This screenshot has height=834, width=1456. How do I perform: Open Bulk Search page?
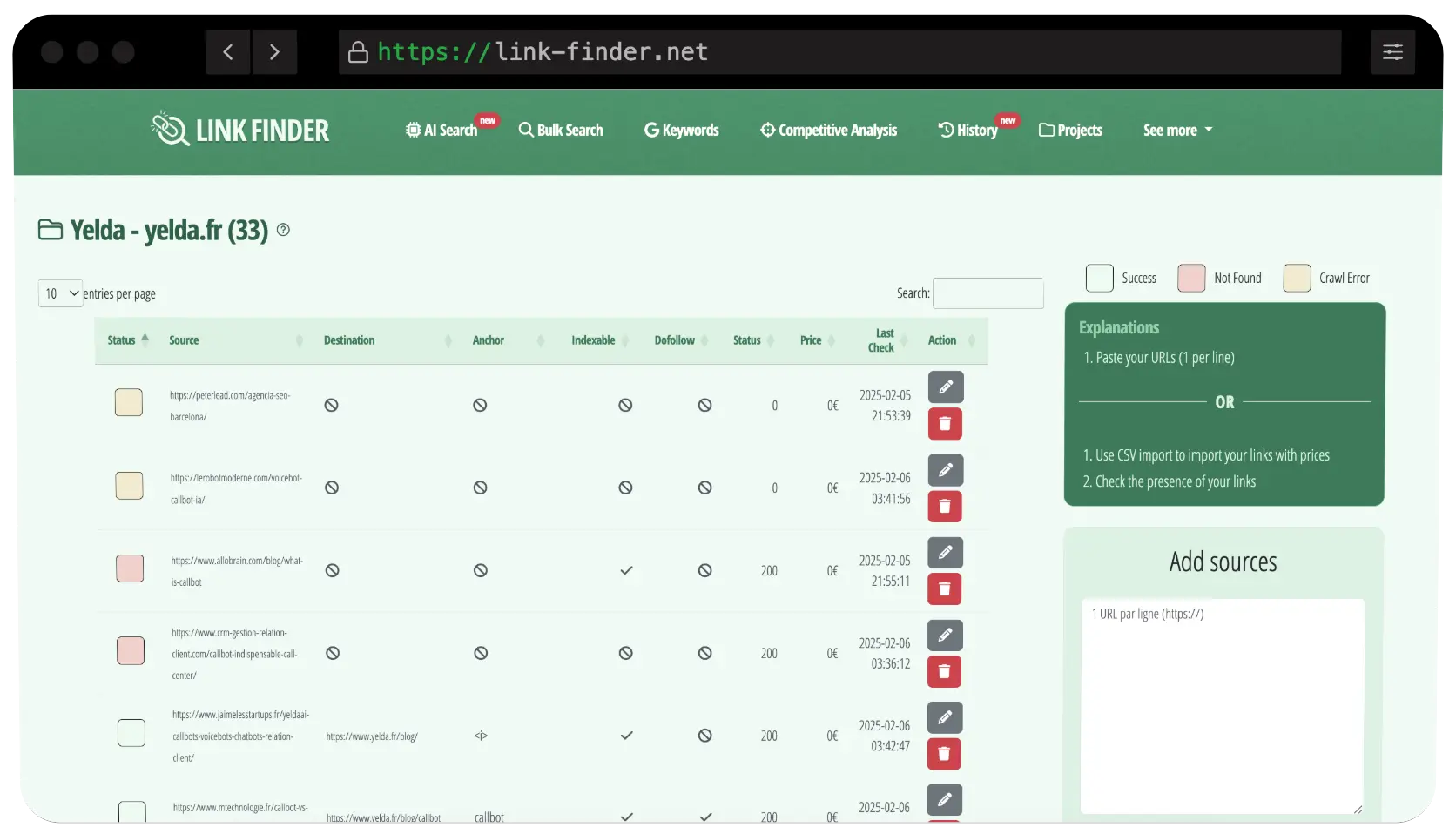561,130
